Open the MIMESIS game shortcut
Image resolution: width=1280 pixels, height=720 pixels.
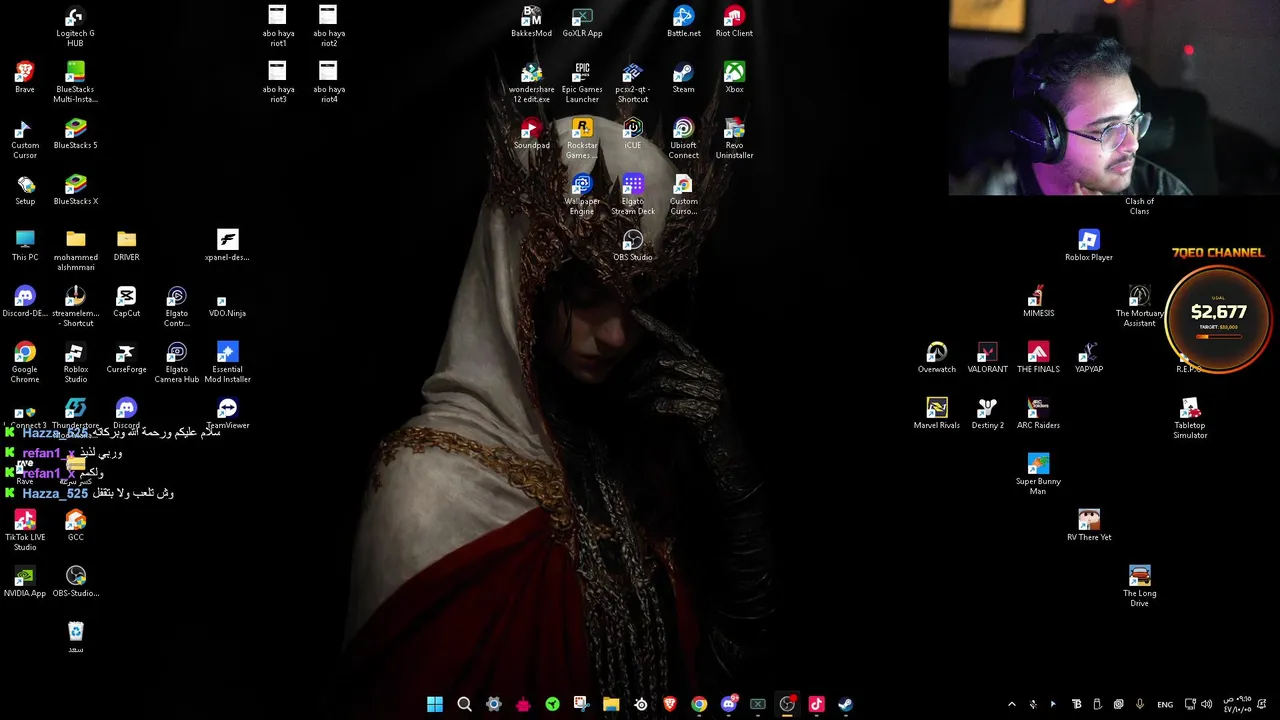point(1038,302)
